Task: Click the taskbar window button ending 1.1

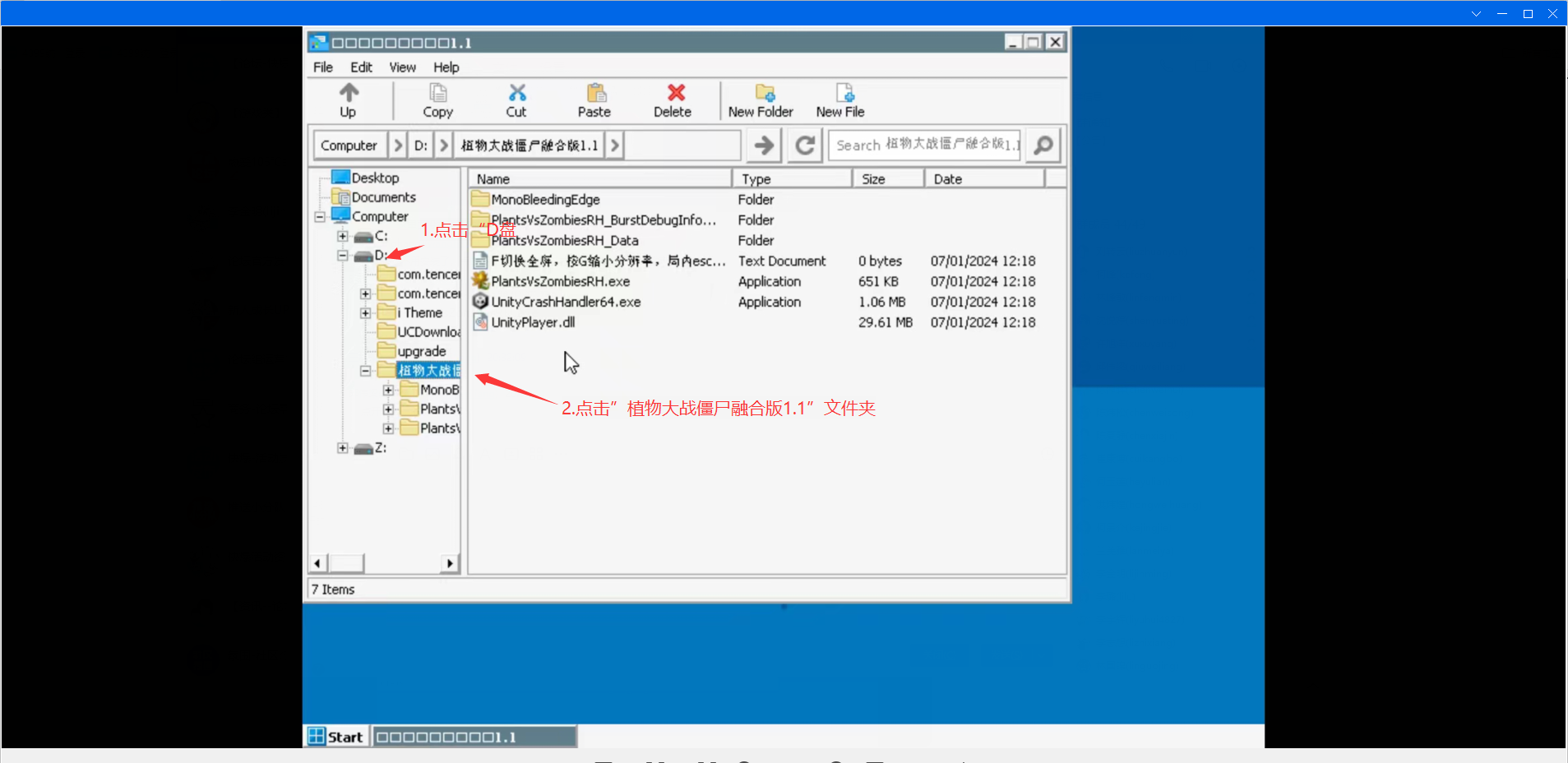Action: pos(474,737)
